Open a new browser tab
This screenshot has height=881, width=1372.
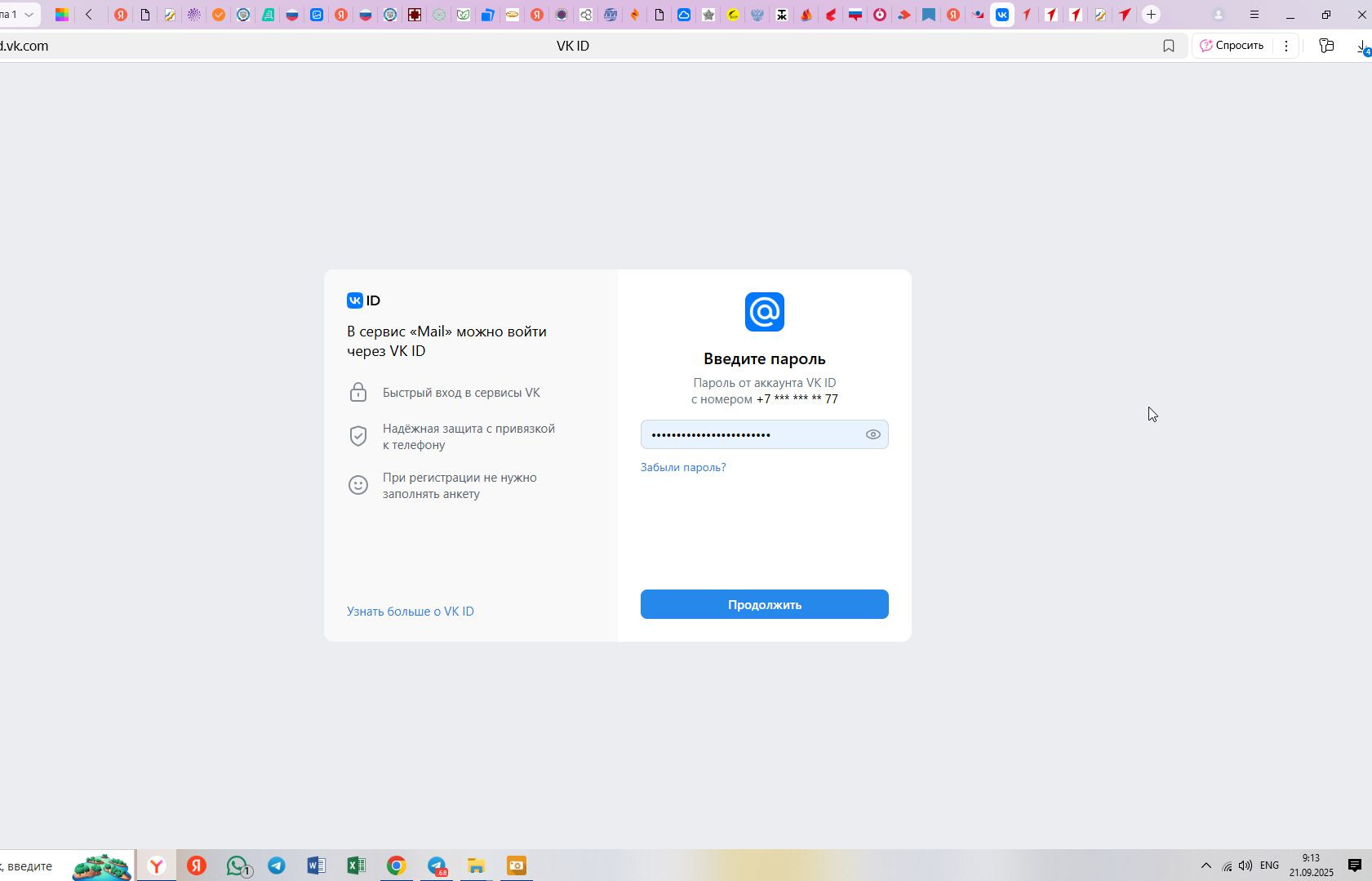(1151, 15)
